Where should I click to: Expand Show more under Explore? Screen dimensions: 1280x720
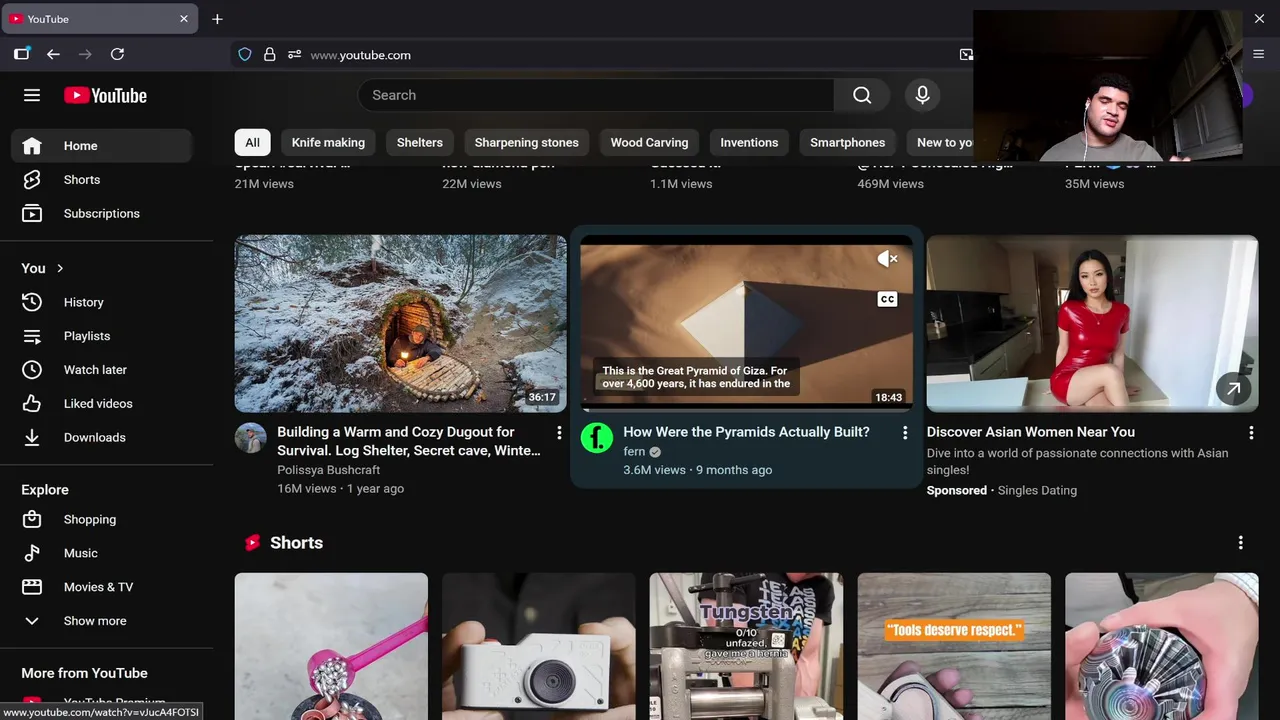pos(101,621)
